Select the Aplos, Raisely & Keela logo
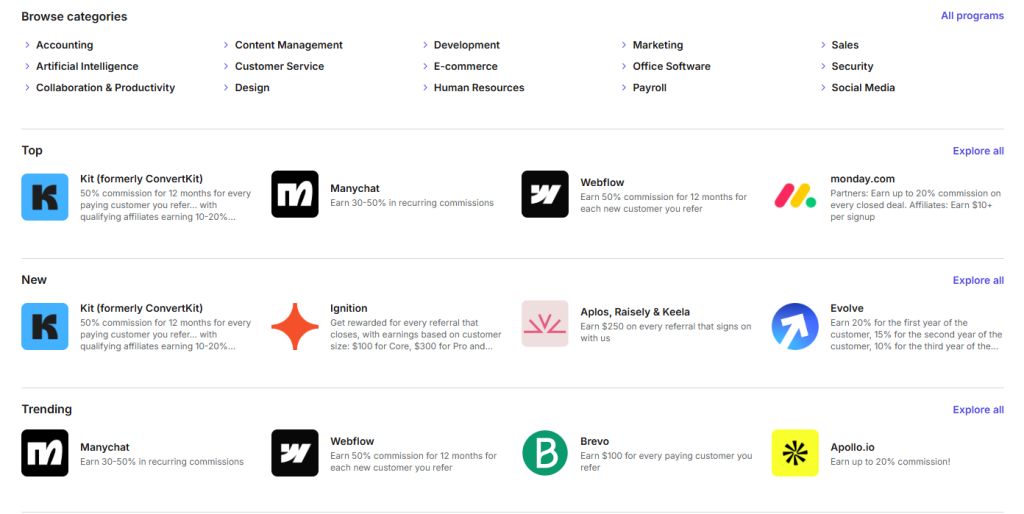The width and height of the screenshot is (1024, 514). [545, 324]
